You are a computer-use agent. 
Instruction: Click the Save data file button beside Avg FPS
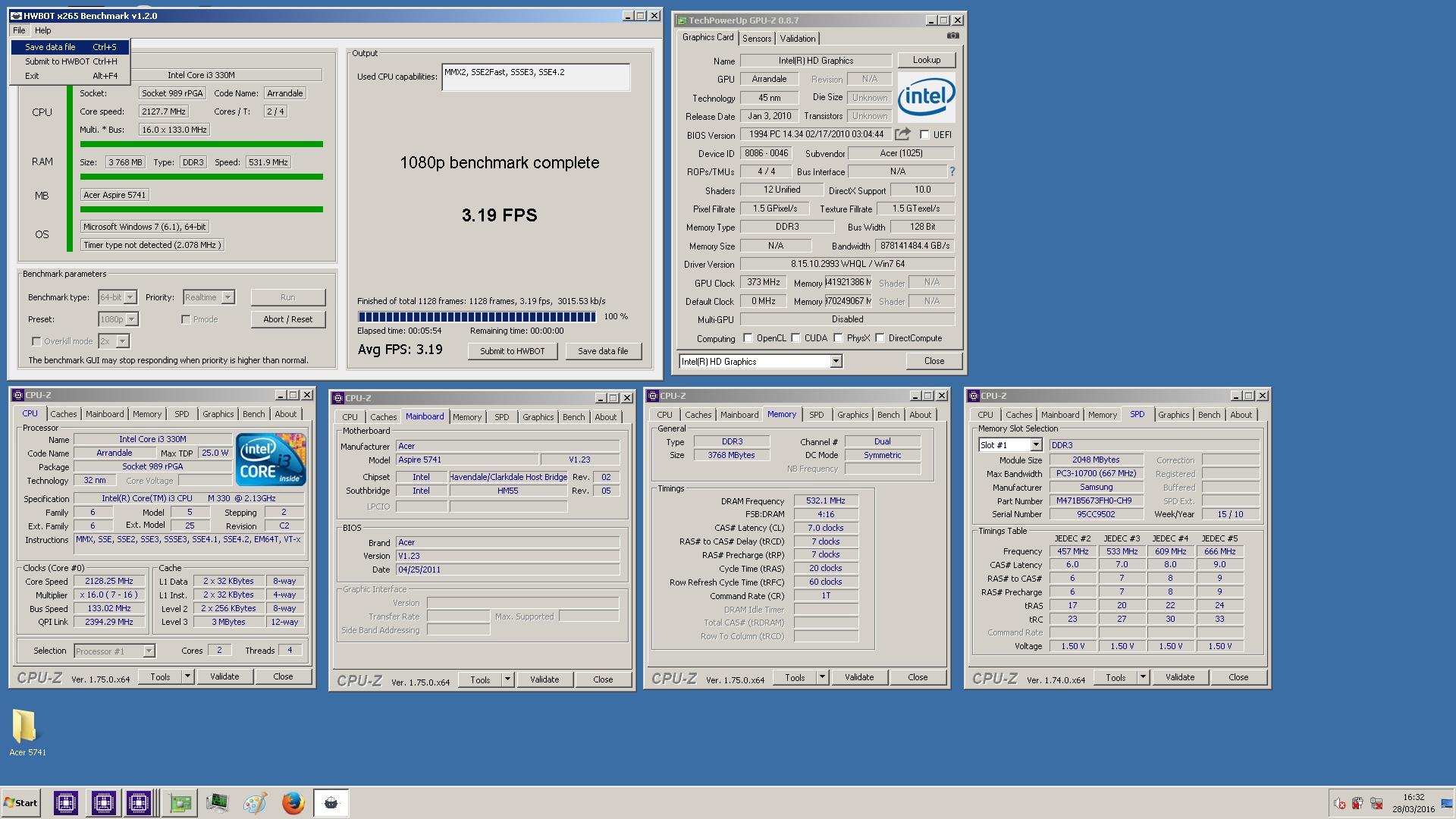603,351
